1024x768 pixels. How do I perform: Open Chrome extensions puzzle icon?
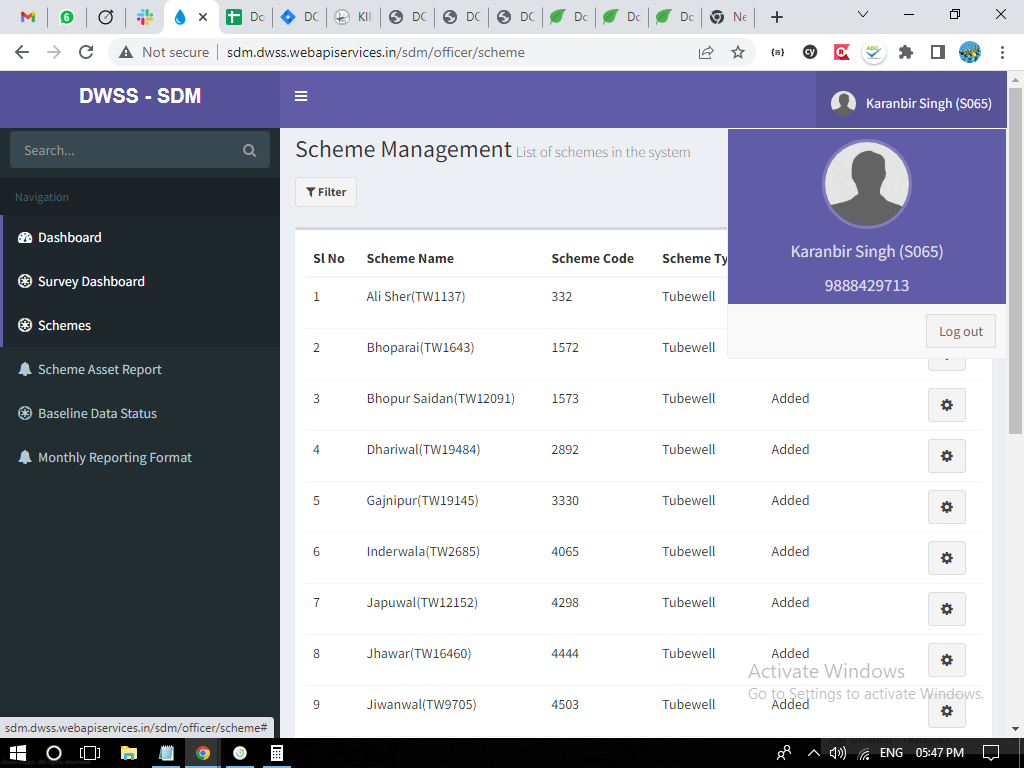(x=906, y=52)
